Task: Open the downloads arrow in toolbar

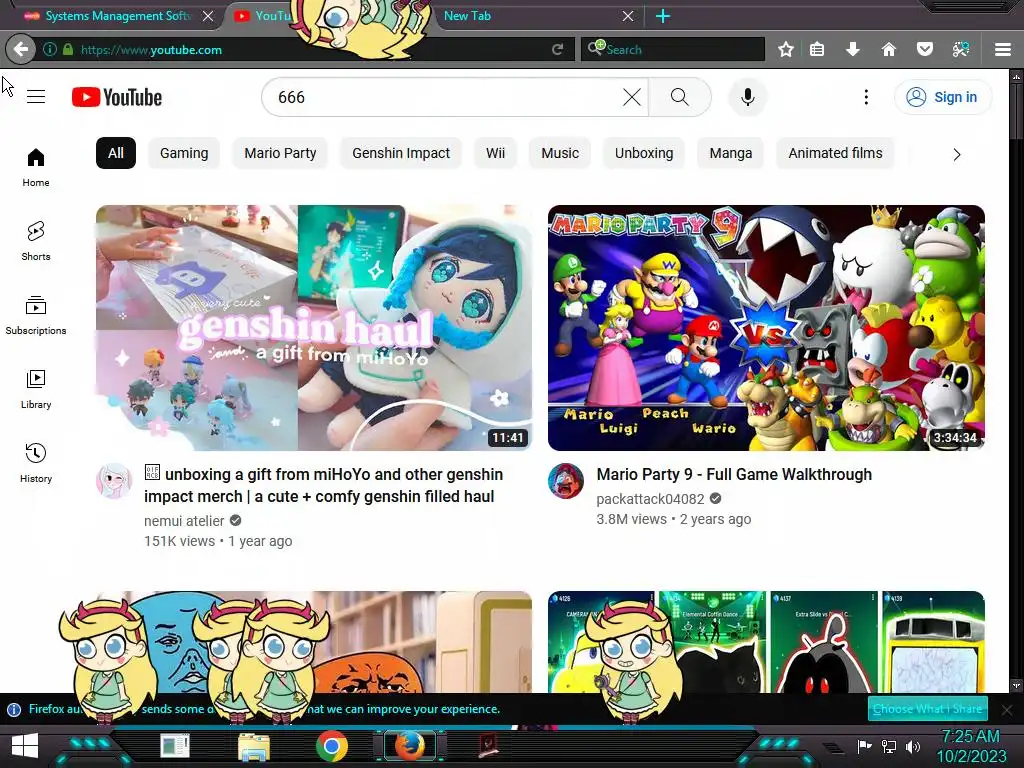Action: tap(852, 50)
